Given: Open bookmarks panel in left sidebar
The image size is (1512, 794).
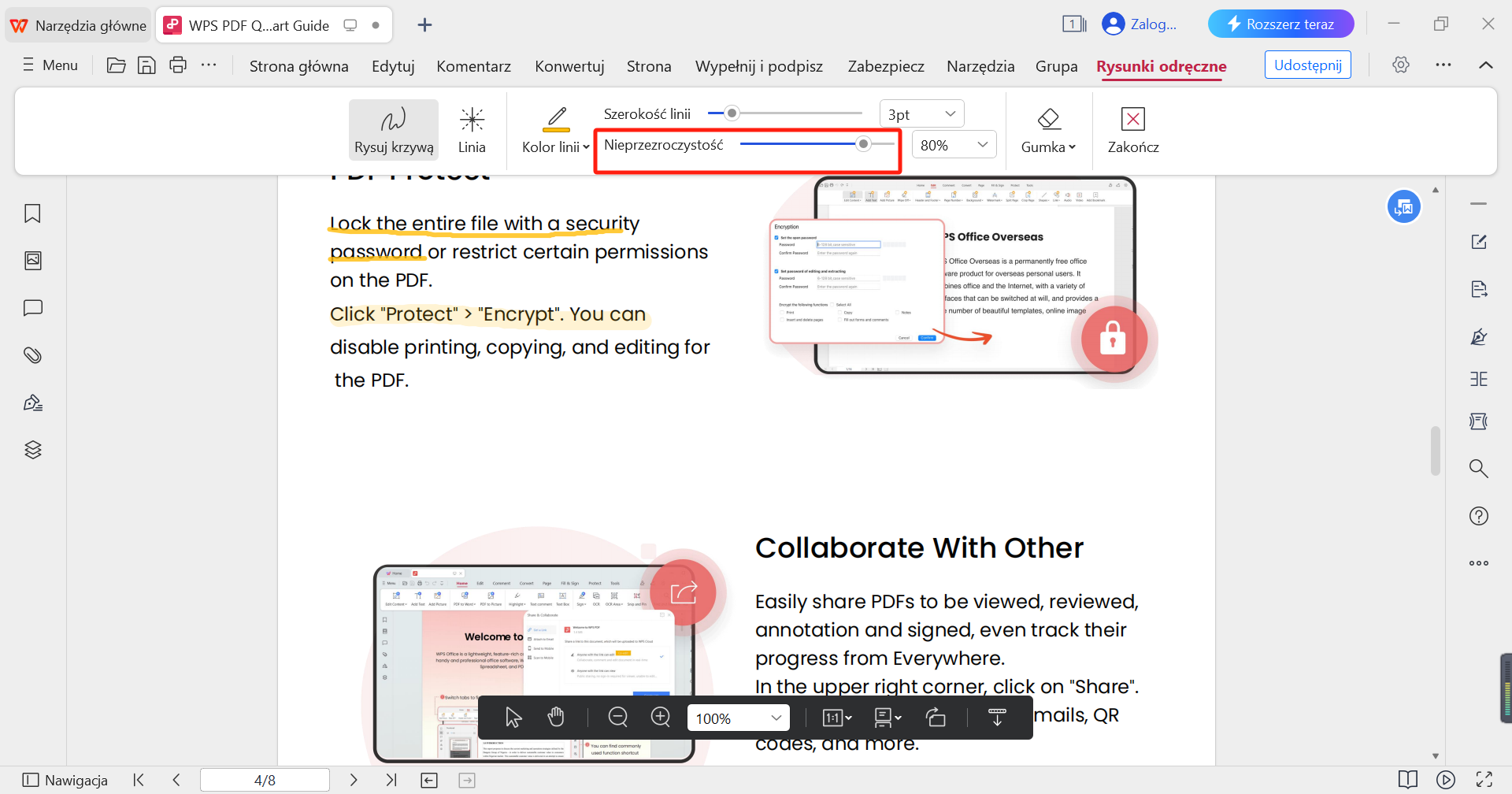Looking at the screenshot, I should tap(32, 213).
